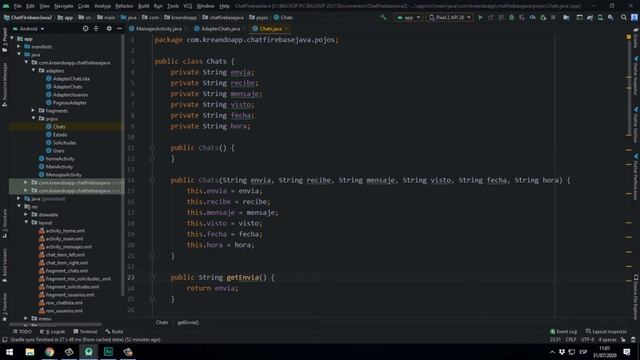Image resolution: width=640 pixels, height=360 pixels.
Task: Switch to AdapterChats.java tab
Action: point(220,29)
